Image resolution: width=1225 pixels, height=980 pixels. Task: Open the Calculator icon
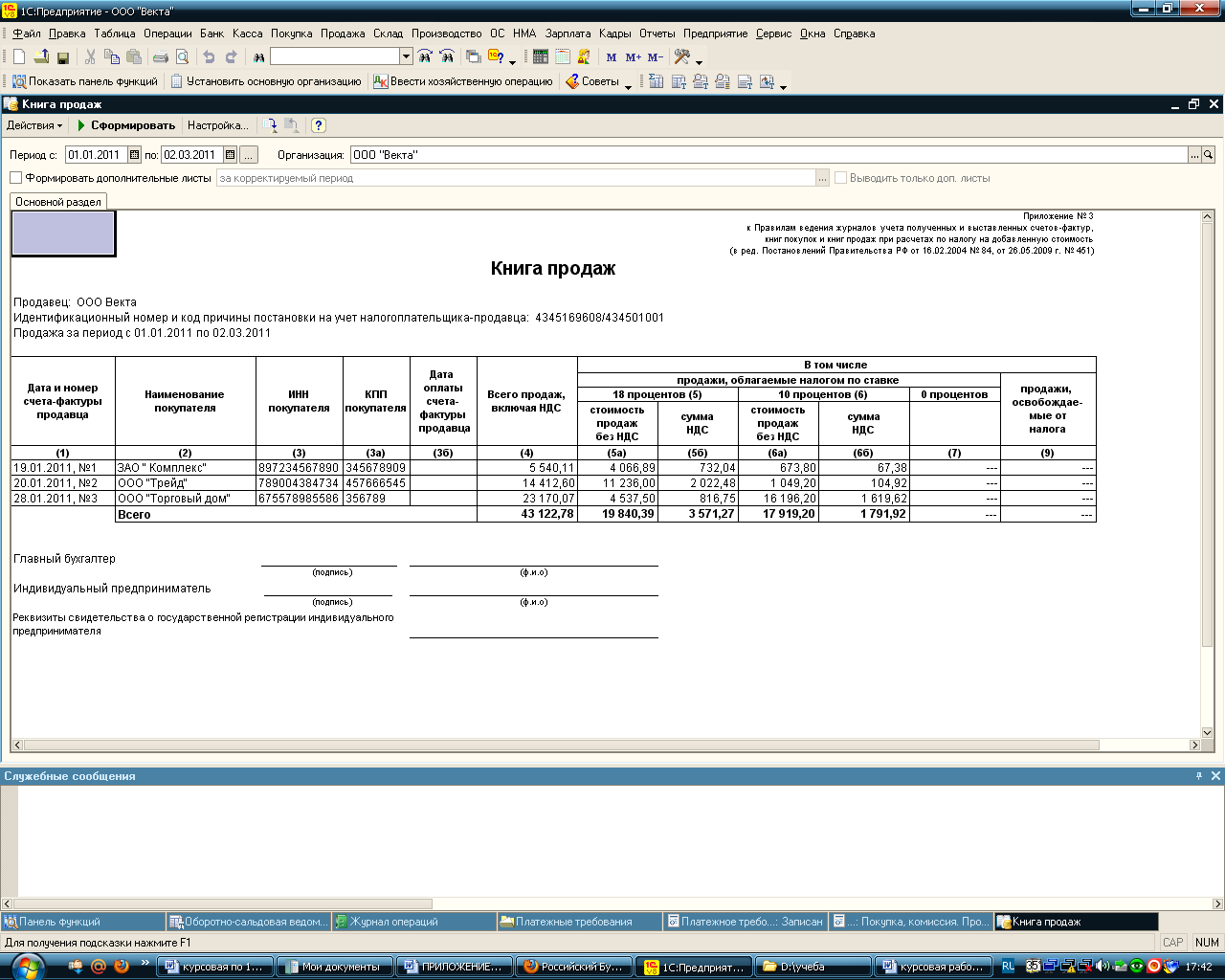(541, 57)
